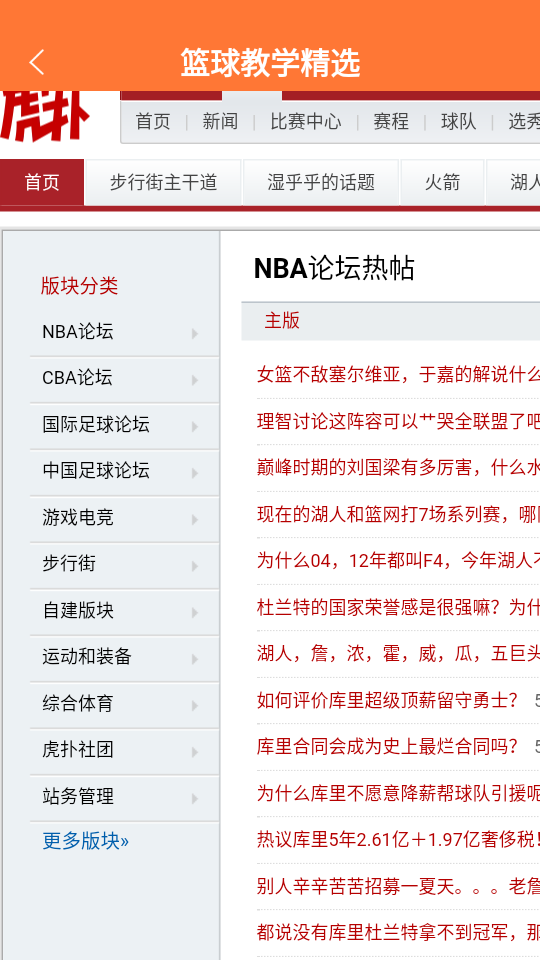Open 游戏电竞 category
Image resolution: width=540 pixels, height=960 pixels.
[78, 517]
